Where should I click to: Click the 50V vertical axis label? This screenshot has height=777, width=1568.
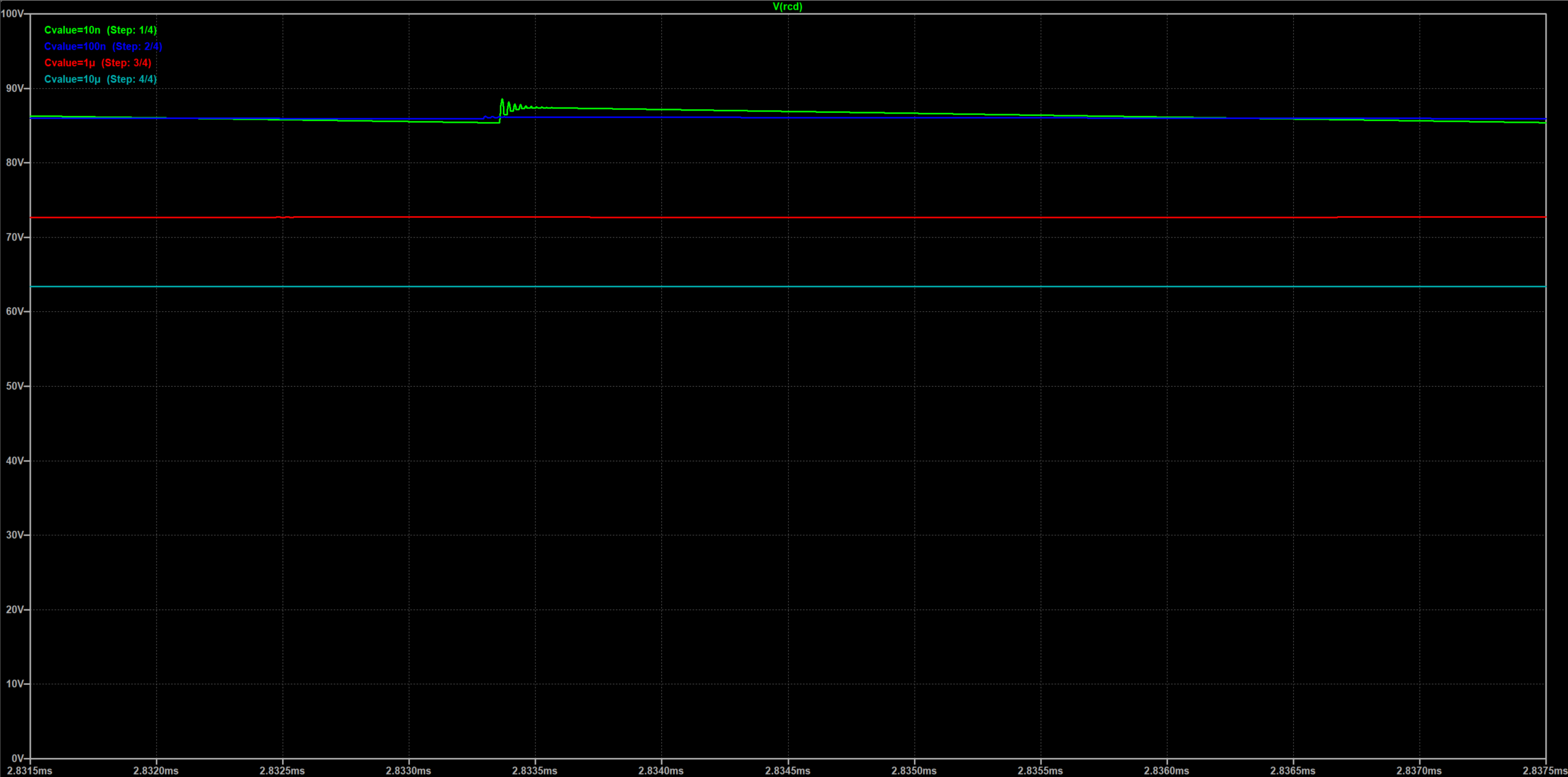(x=15, y=386)
